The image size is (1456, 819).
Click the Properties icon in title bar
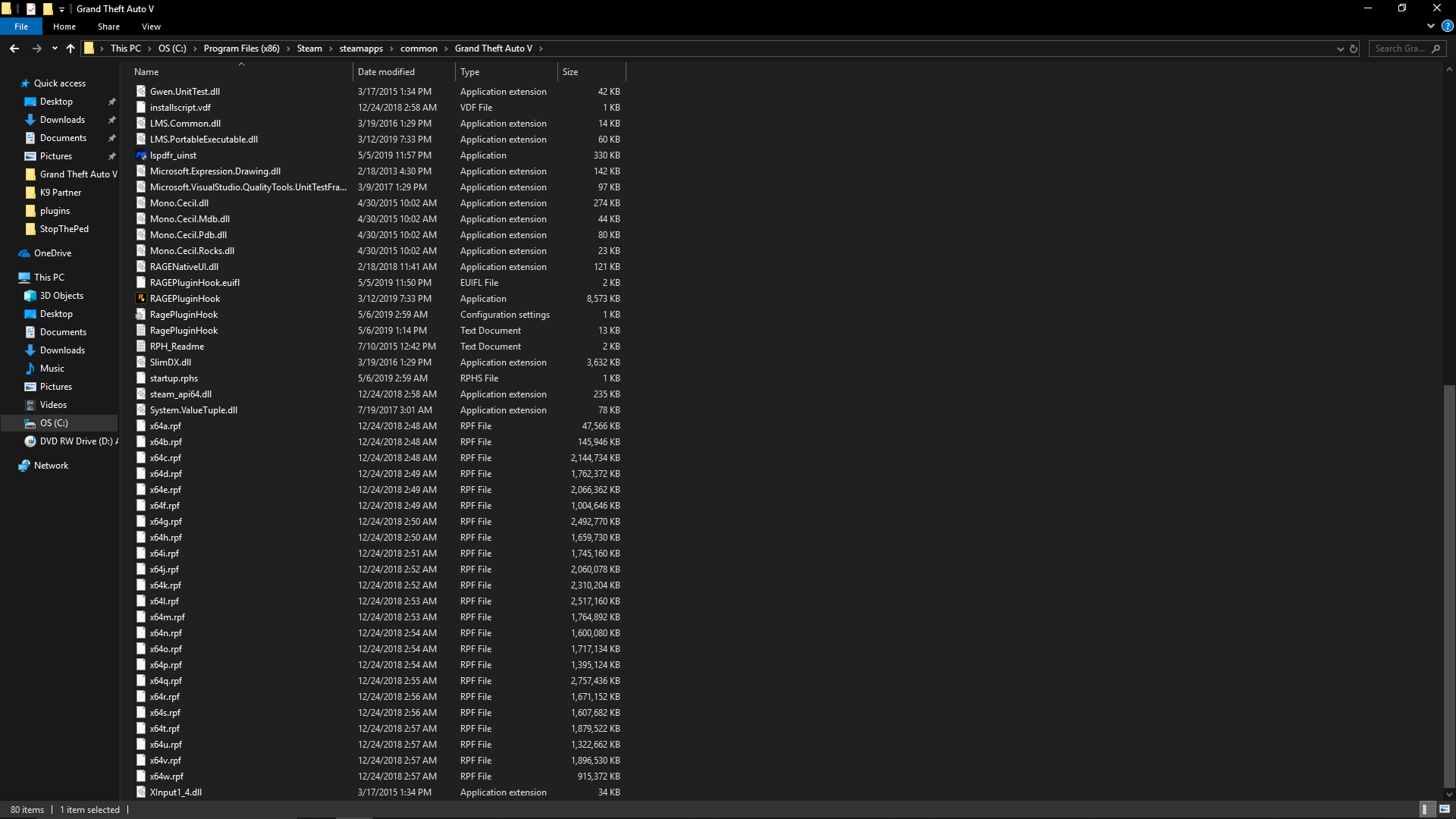(x=31, y=9)
